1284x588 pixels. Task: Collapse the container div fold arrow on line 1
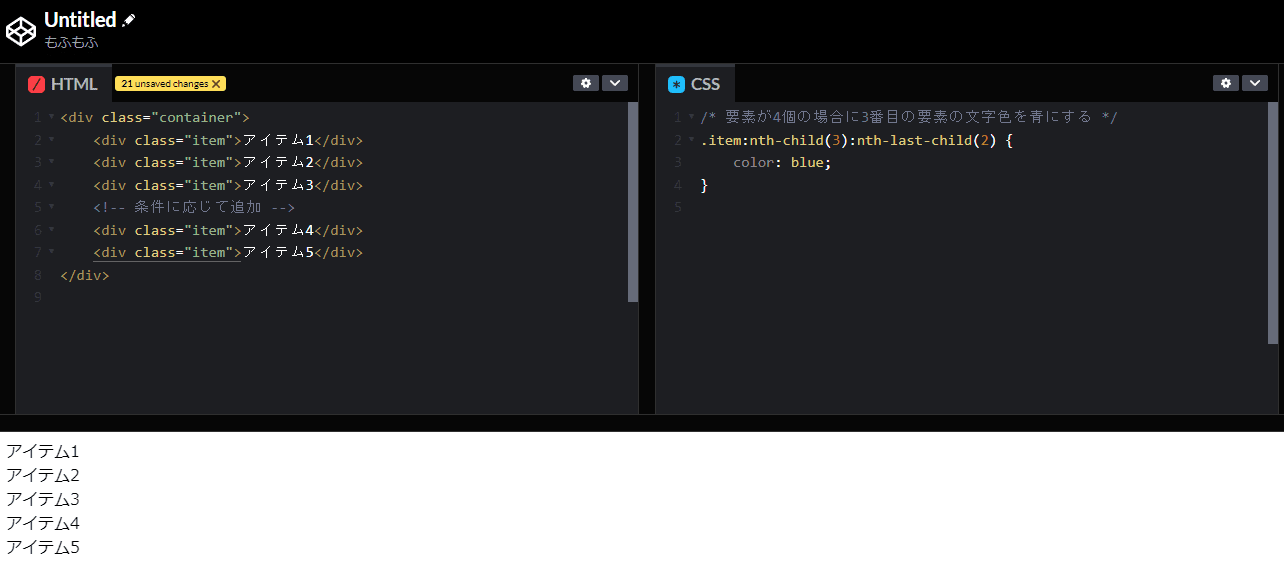point(52,117)
